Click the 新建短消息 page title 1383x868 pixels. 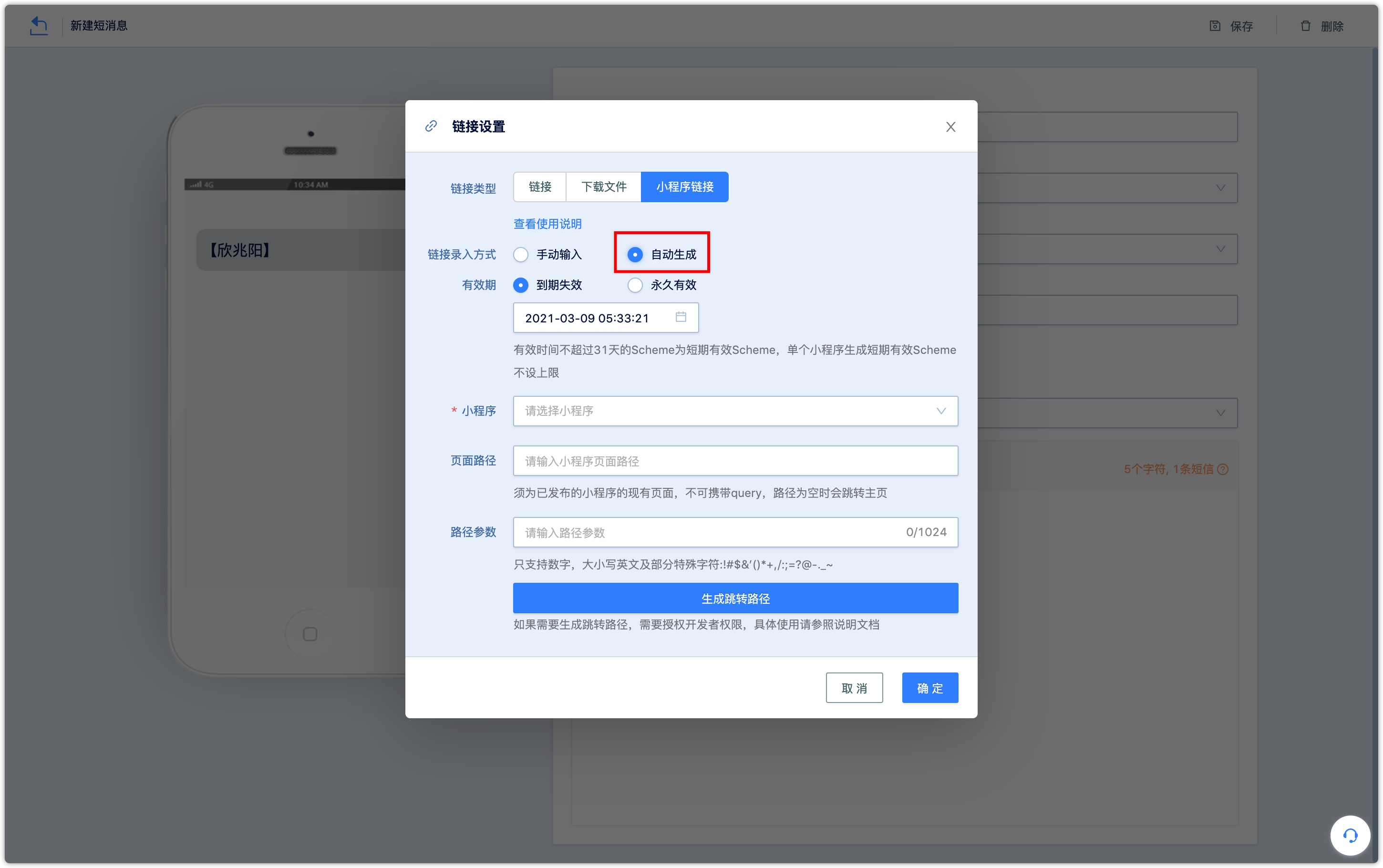coord(99,26)
